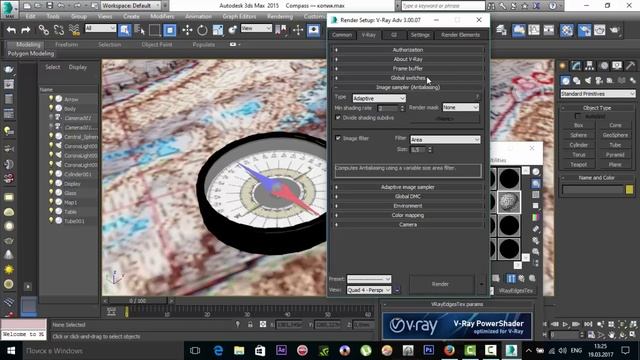Create a Cylinder primitive
The image size is (640, 360).
click(579, 145)
